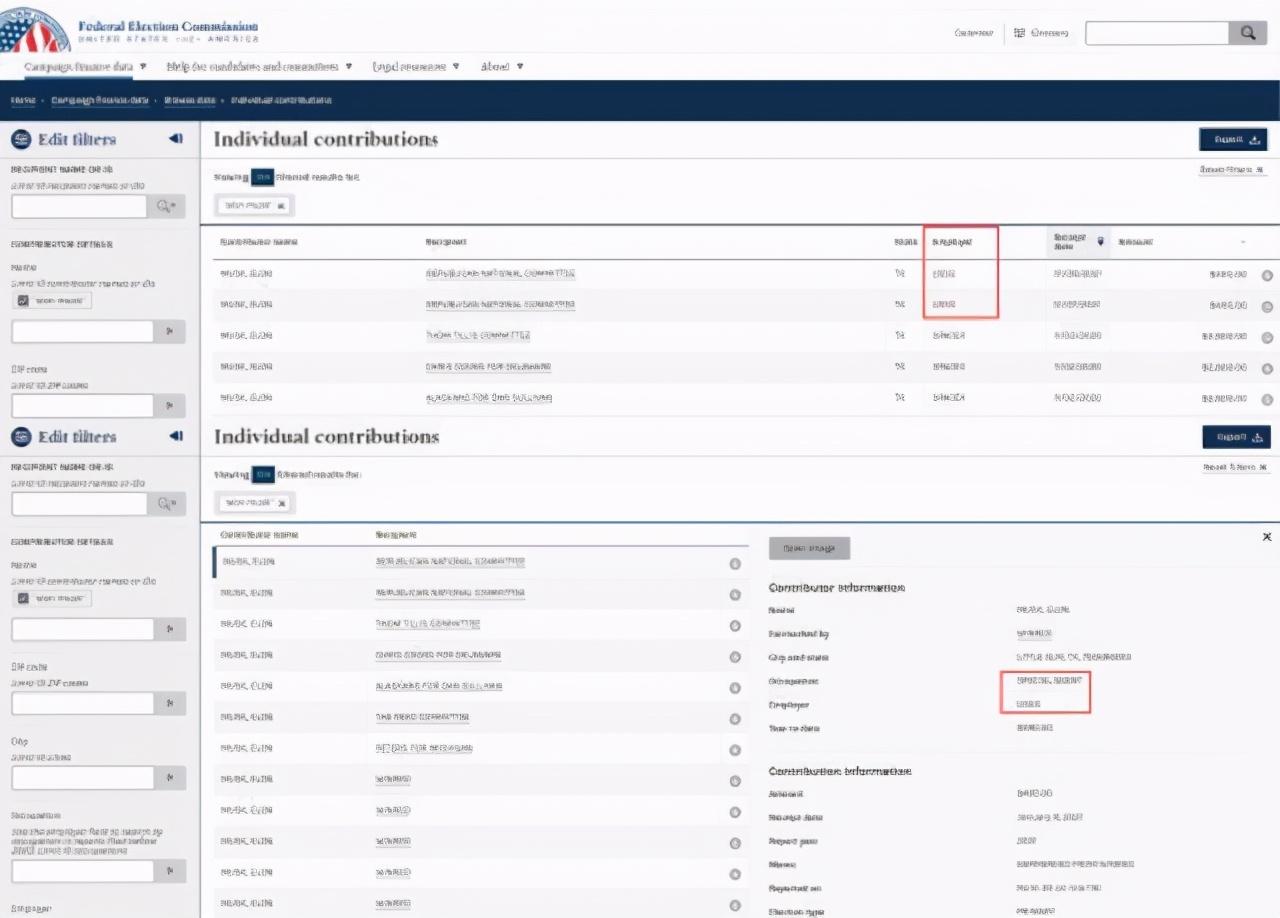
Task: Collapse the topmost Edit filters panel arrow
Action: pyautogui.click(x=176, y=139)
